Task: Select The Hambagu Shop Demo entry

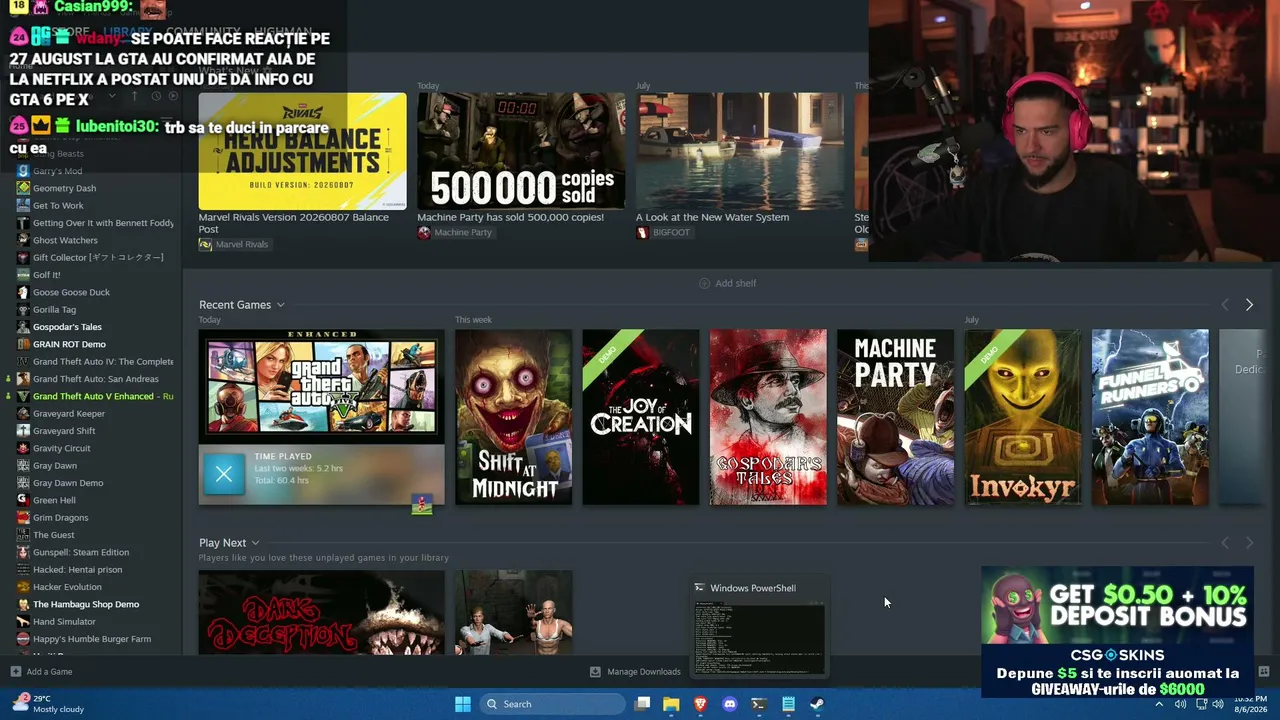Action: click(86, 604)
